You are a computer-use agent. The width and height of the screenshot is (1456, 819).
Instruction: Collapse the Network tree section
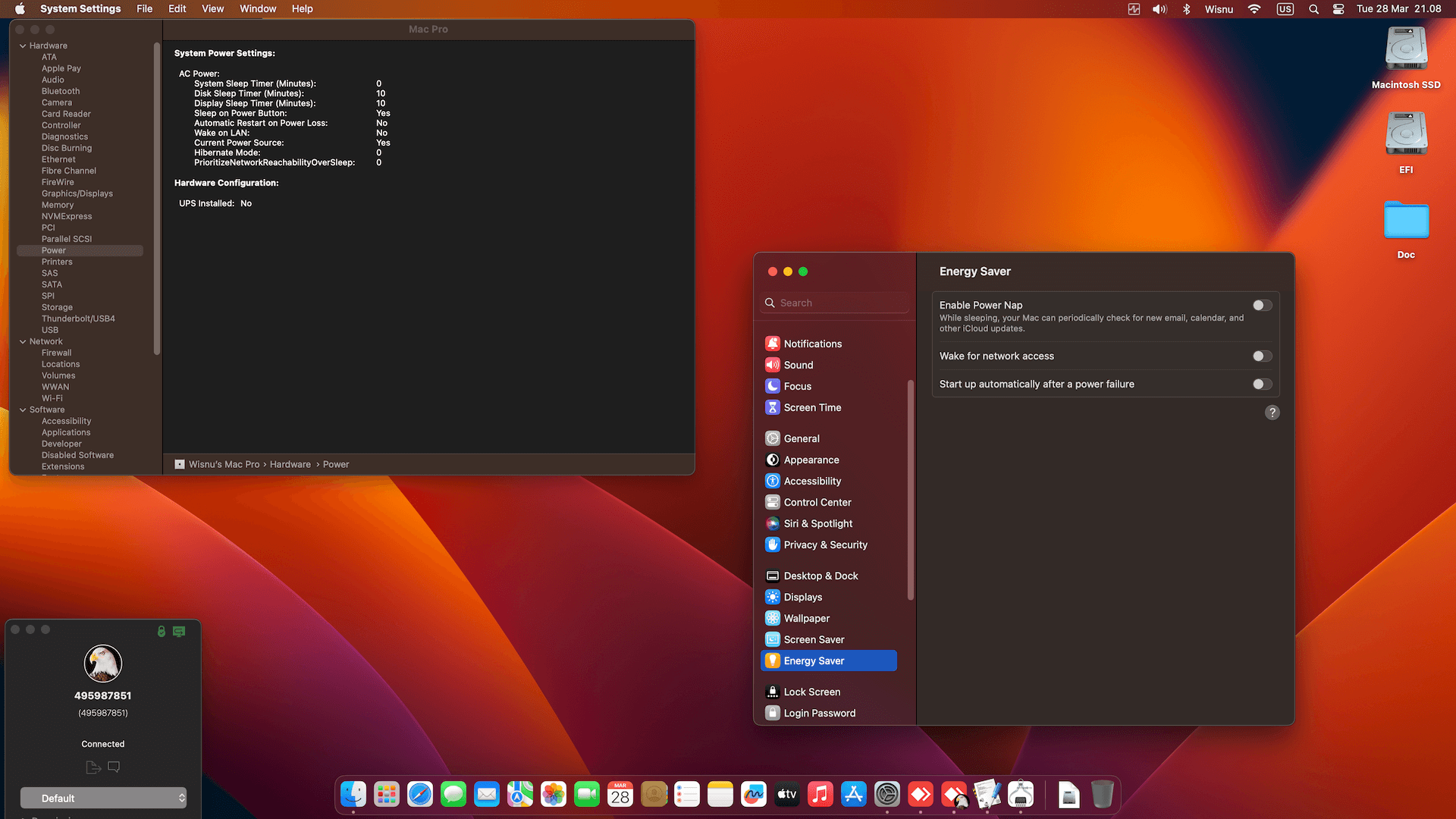(23, 341)
